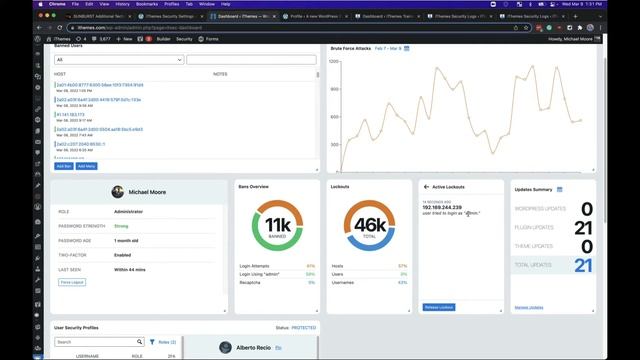Click the Banned Users list scrollbar
Viewport: 640px width, 360px height.
(x=318, y=75)
